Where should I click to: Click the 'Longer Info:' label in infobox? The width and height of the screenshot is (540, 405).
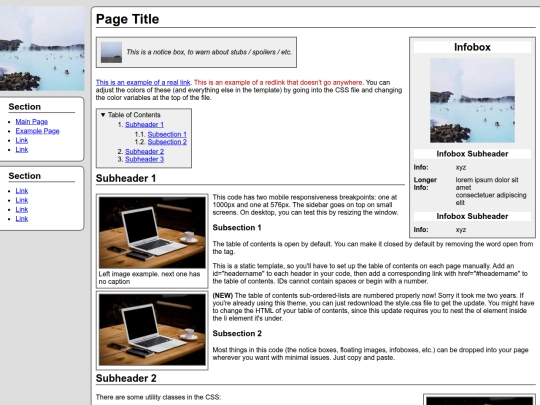coord(425,184)
